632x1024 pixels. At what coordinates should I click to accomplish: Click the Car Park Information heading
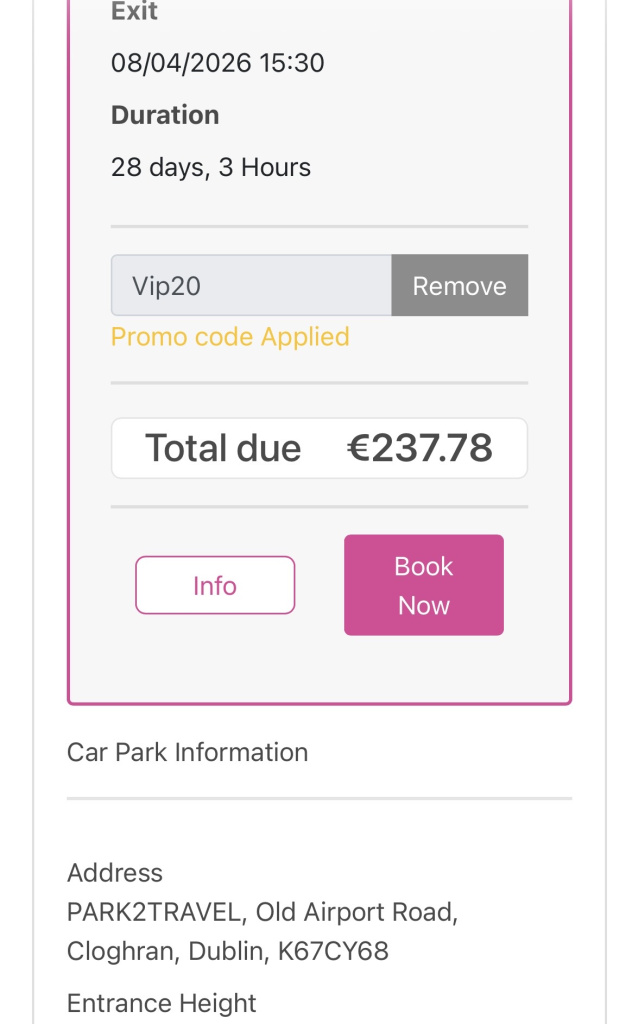pos(187,752)
